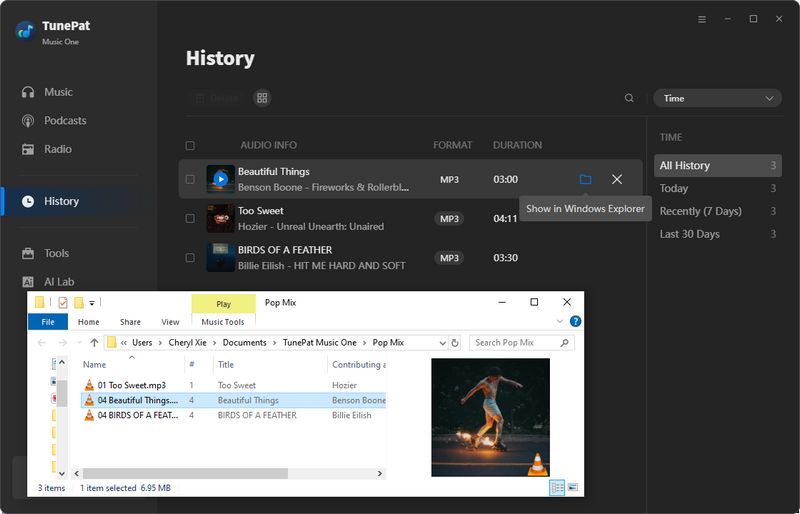The width and height of the screenshot is (800, 514).
Task: Switch Explorer to large icons view
Action: click(x=573, y=487)
